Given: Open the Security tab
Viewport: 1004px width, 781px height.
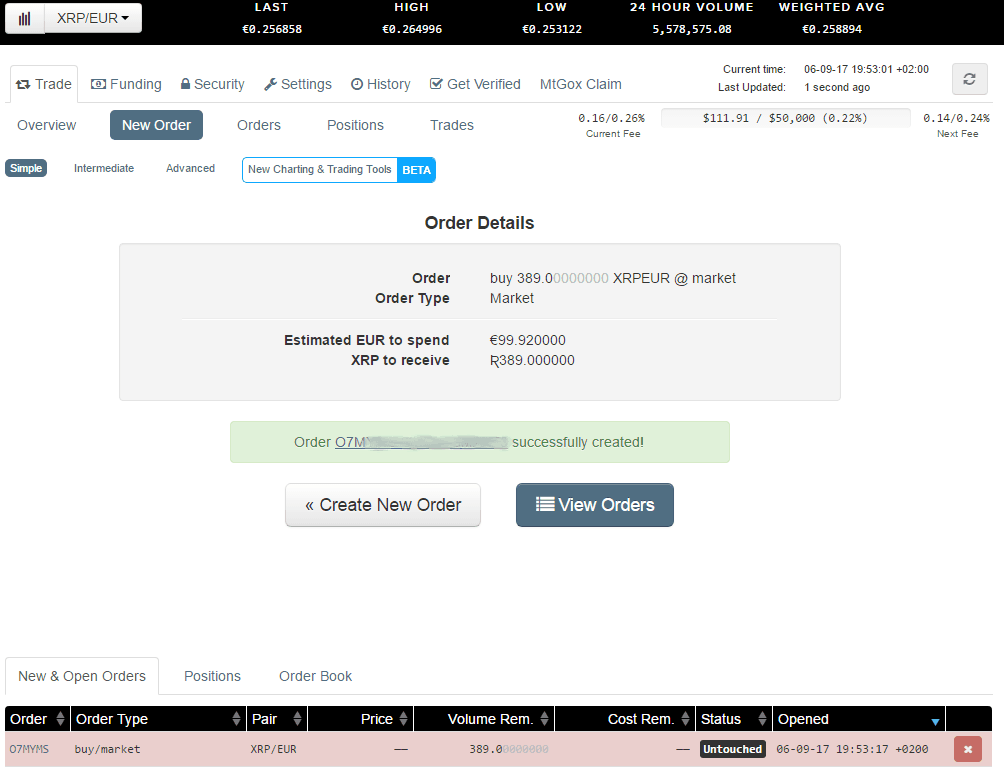Looking at the screenshot, I should [212, 84].
